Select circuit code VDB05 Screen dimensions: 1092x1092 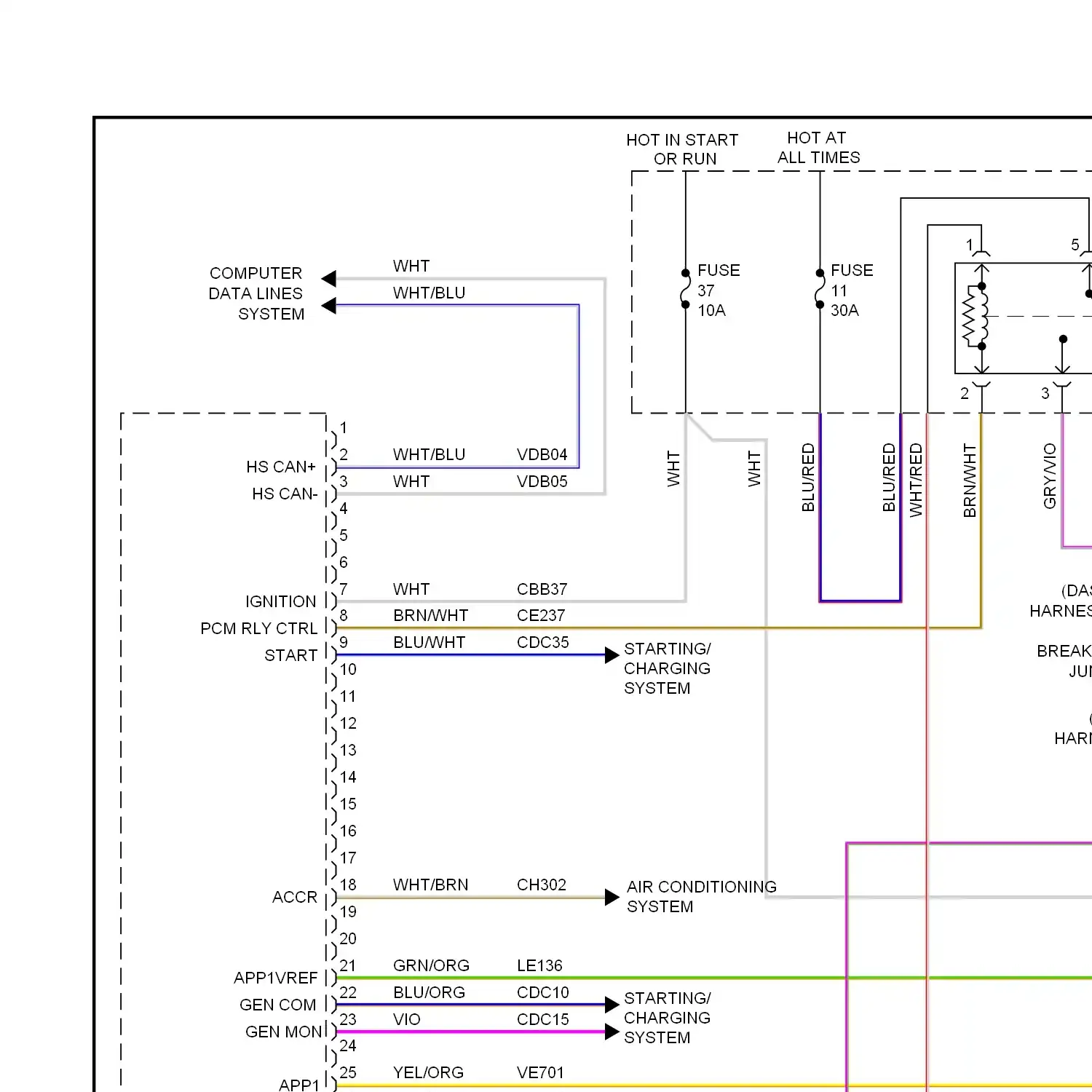542,482
